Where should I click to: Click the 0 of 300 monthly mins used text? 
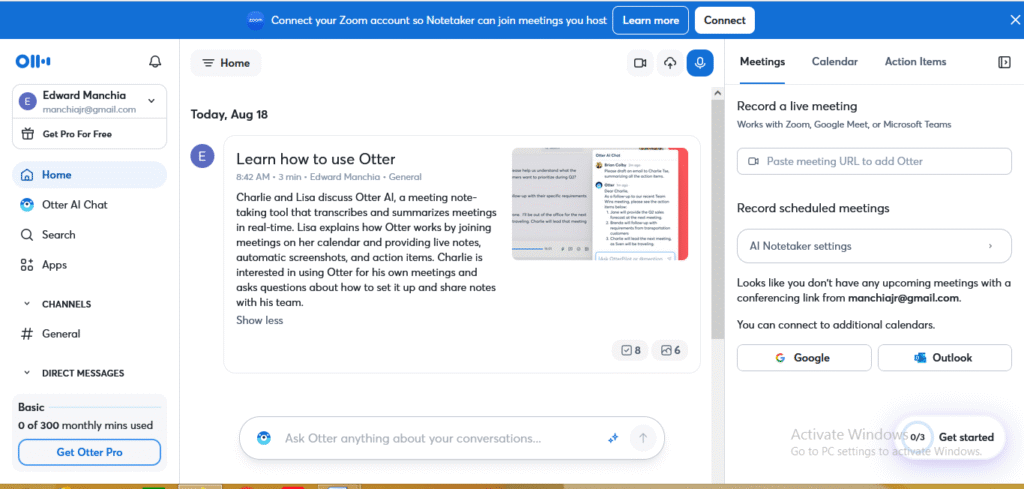86,425
